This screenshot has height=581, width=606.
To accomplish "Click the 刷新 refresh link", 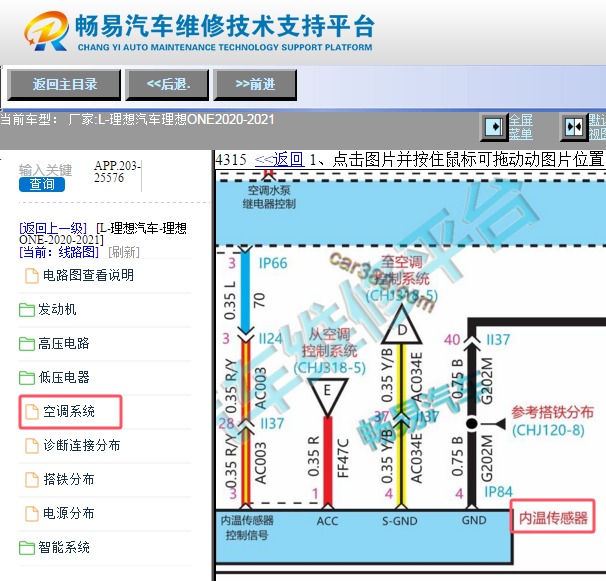I will (x=124, y=252).
